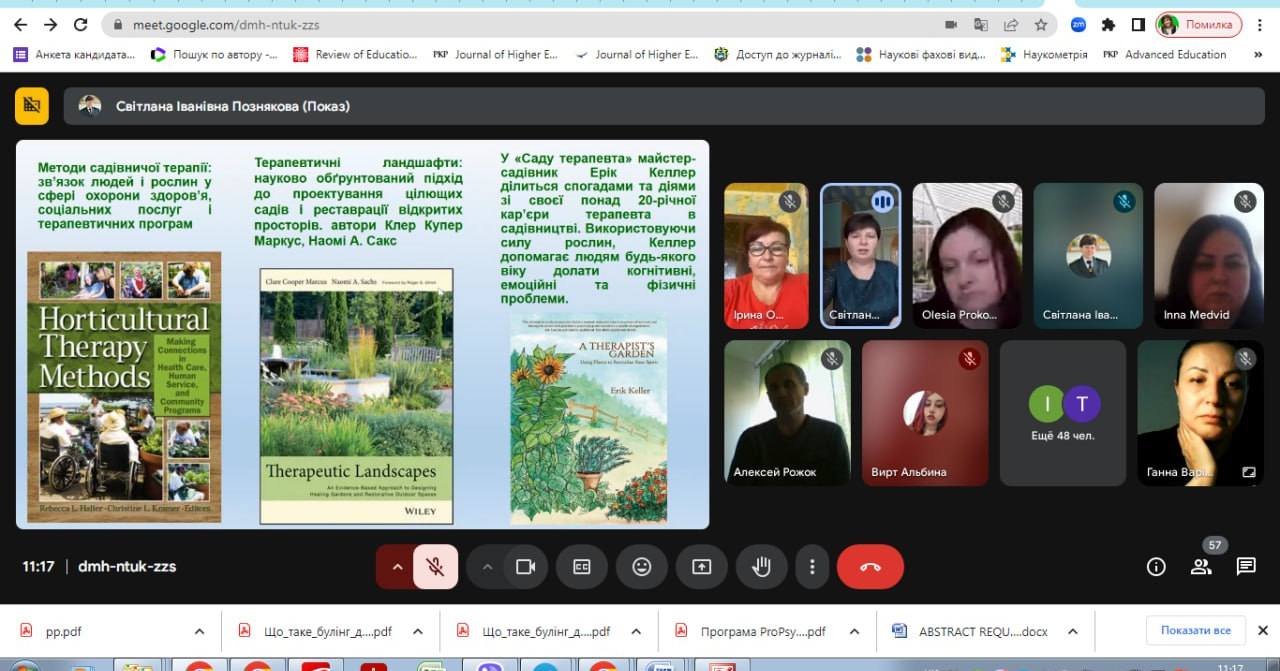Click the camera permission icon in address bar

coord(951,25)
